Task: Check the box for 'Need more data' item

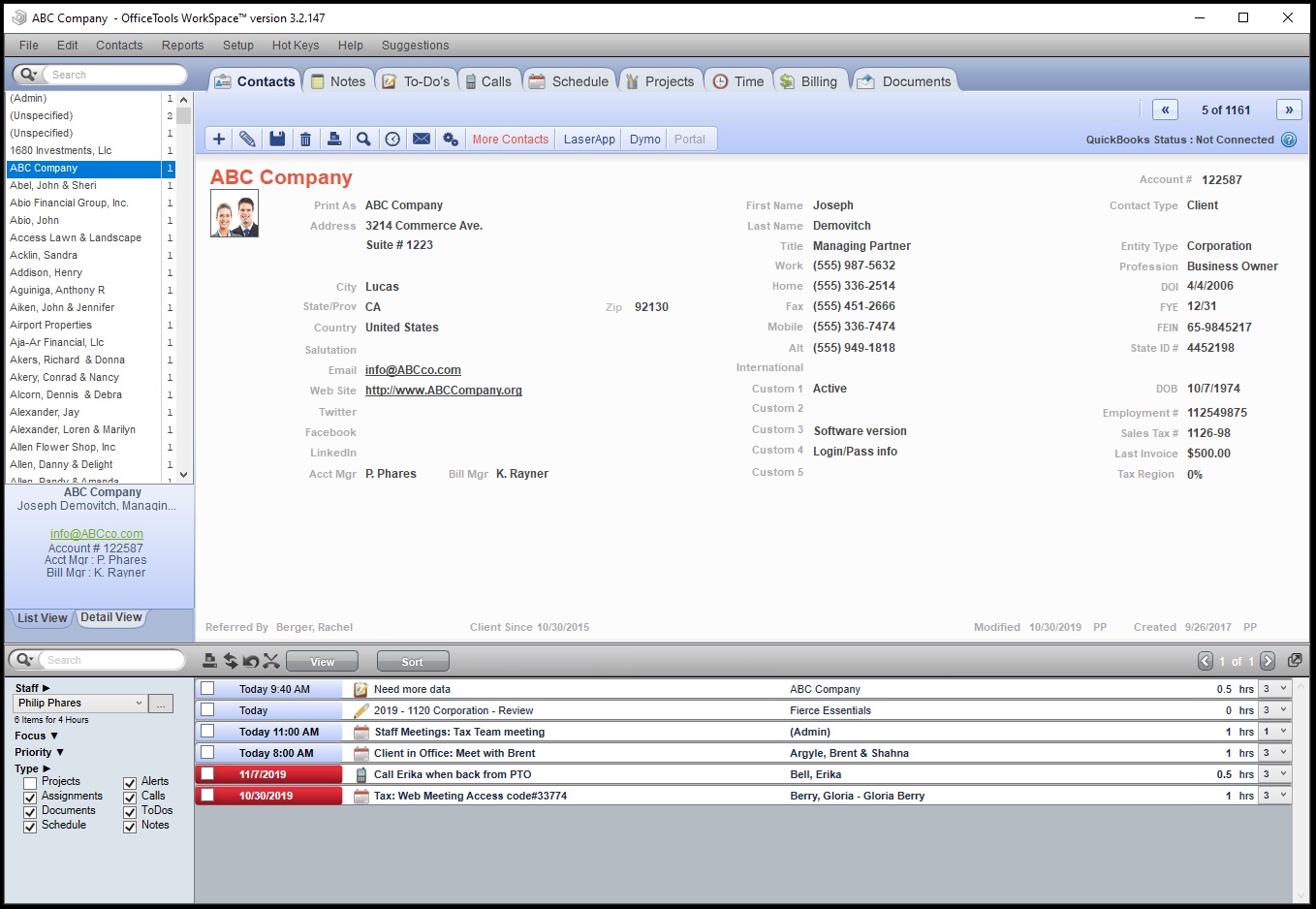Action: [207, 689]
